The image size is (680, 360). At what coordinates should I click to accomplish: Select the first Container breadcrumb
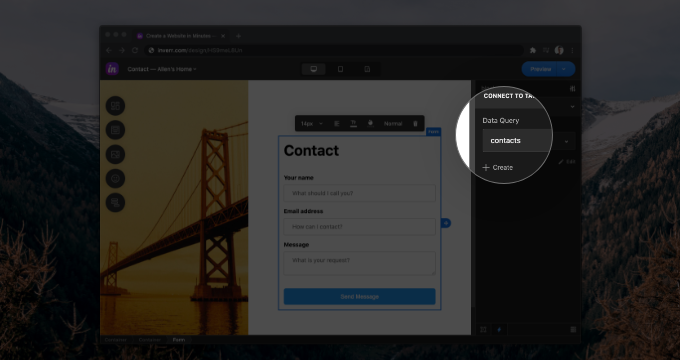pos(115,340)
